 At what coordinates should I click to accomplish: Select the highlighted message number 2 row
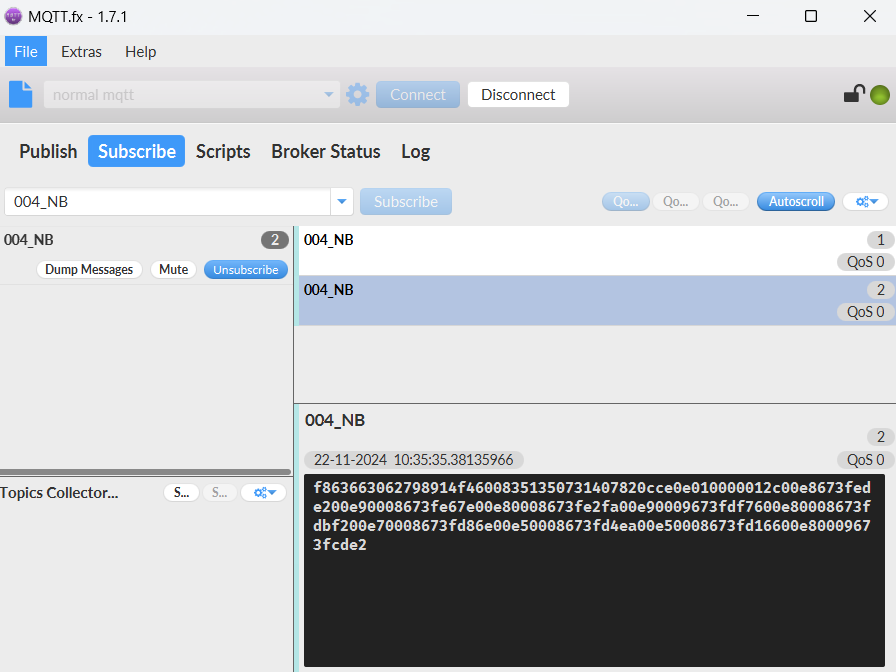pyautogui.click(x=597, y=301)
